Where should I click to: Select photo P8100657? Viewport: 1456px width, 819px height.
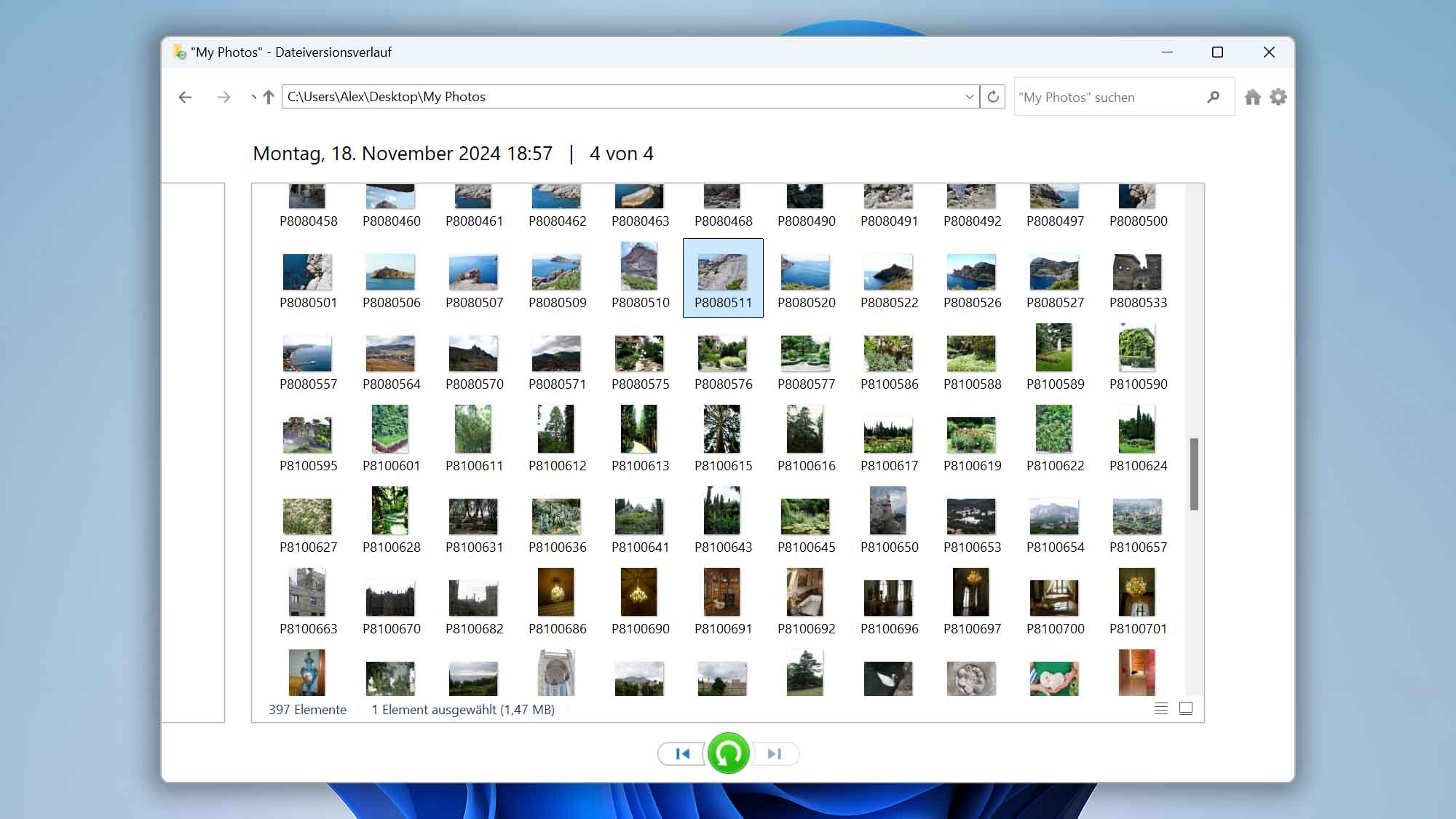pyautogui.click(x=1139, y=523)
